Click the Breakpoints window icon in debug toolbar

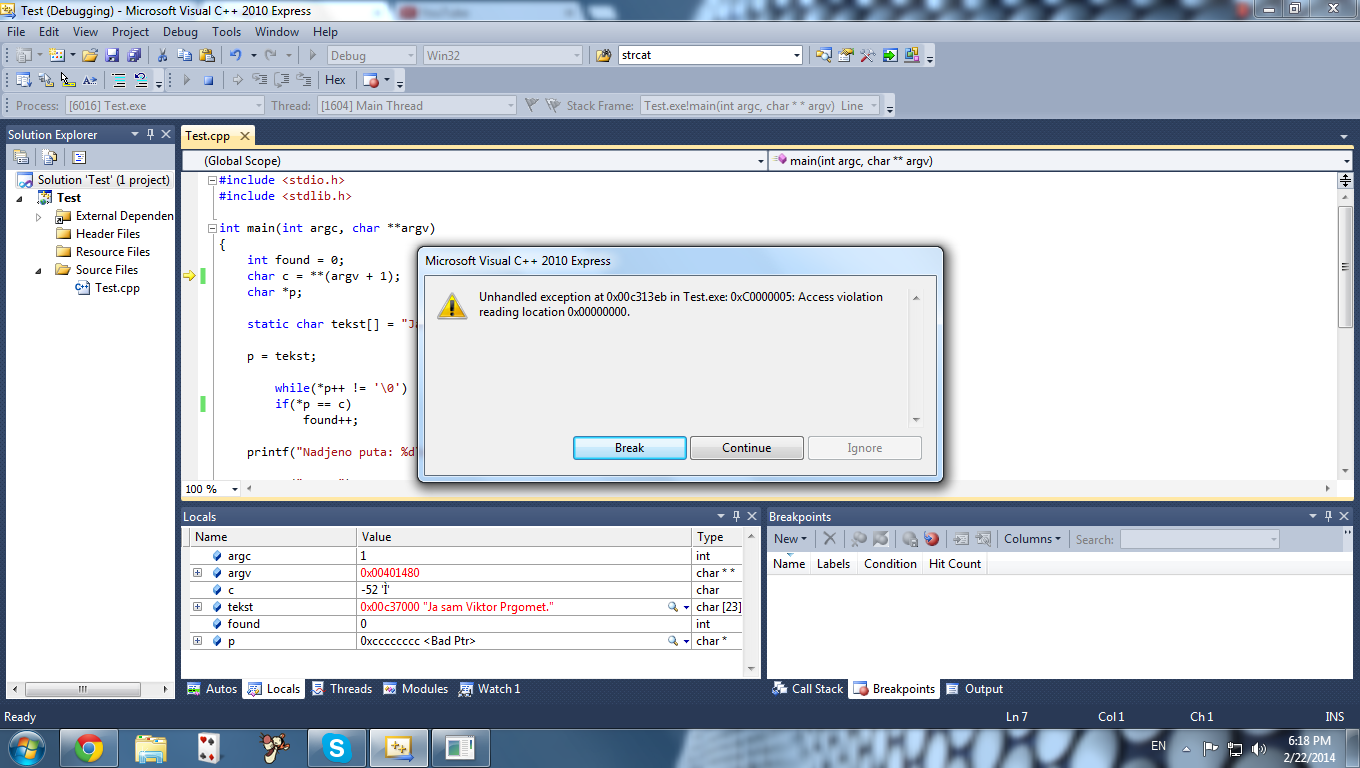pyautogui.click(x=370, y=80)
